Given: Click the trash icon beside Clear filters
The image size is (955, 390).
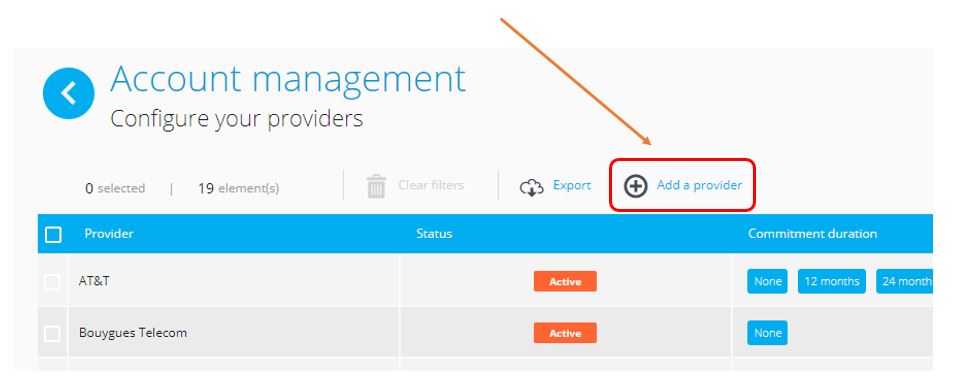Looking at the screenshot, I should pyautogui.click(x=376, y=186).
